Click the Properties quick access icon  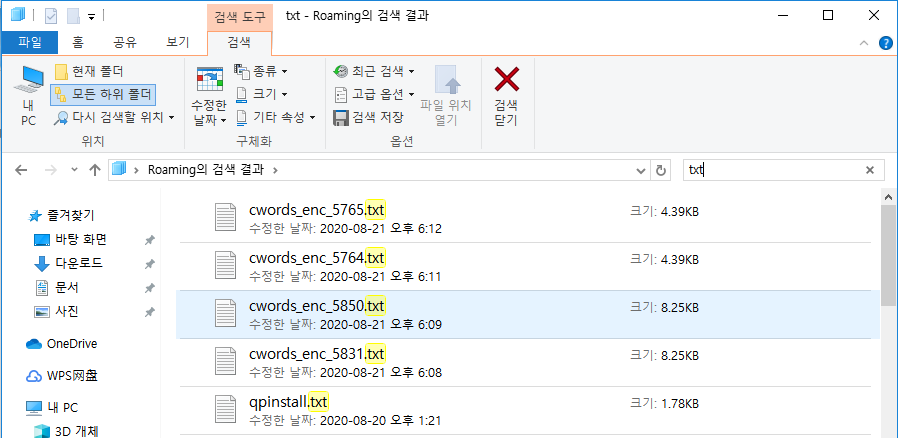point(51,16)
